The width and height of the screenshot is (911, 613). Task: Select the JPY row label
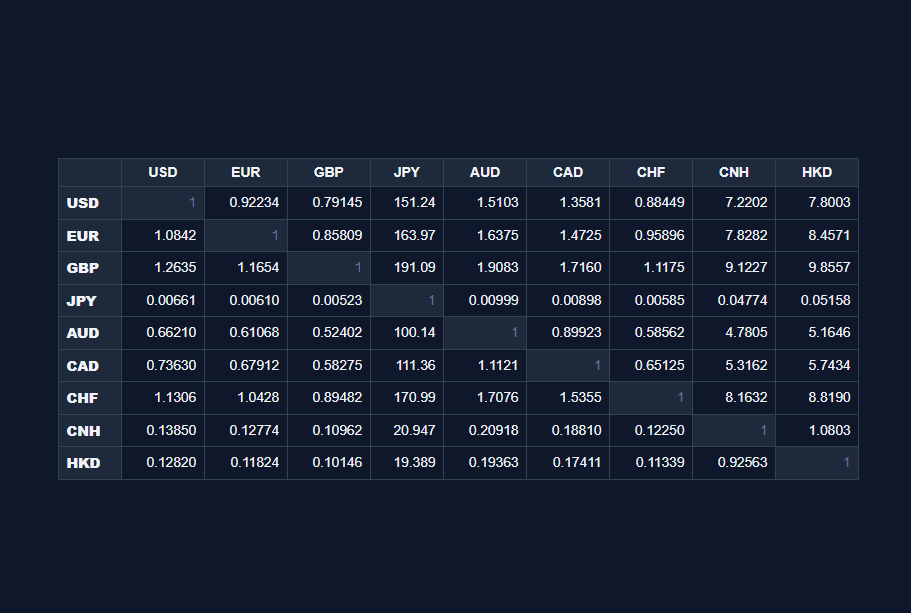[x=90, y=300]
